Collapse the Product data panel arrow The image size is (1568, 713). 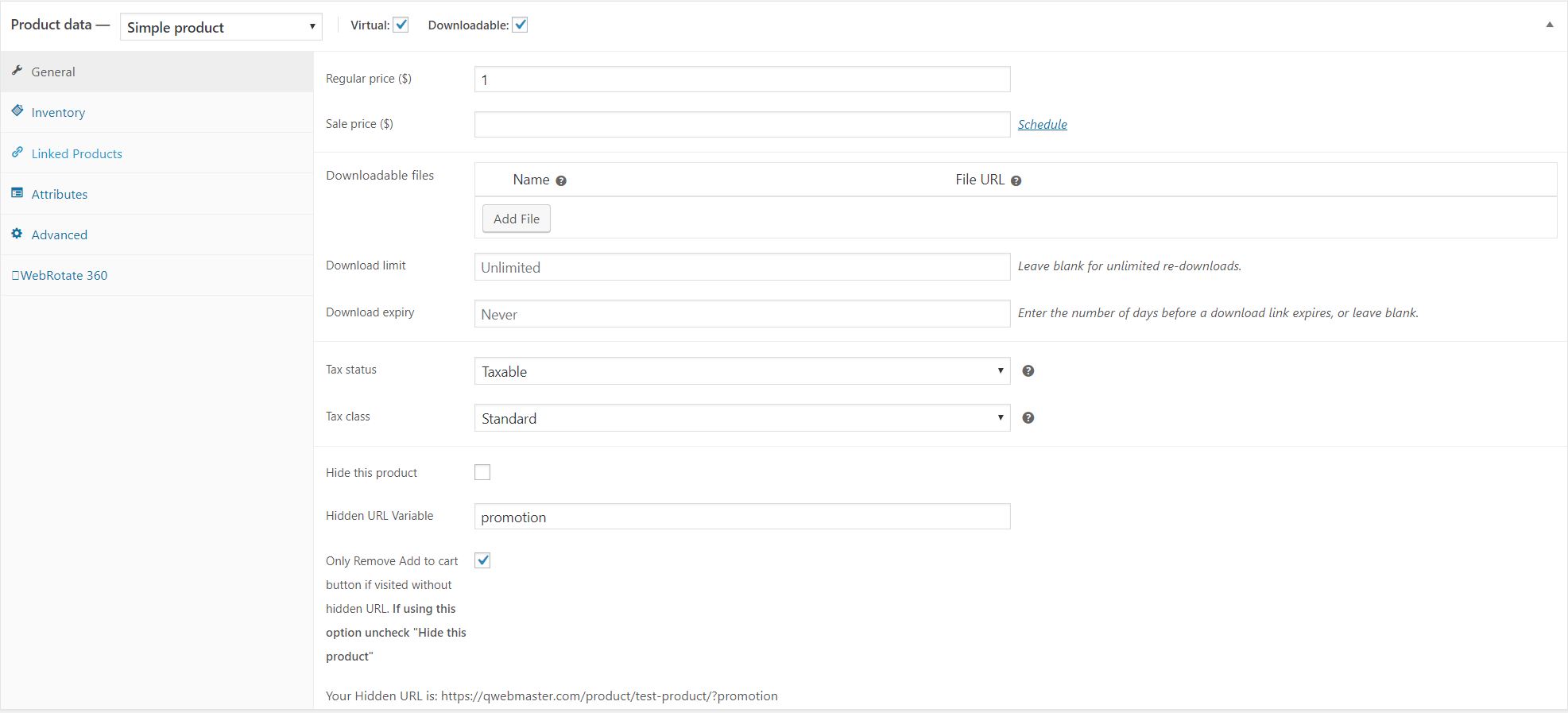1549,25
